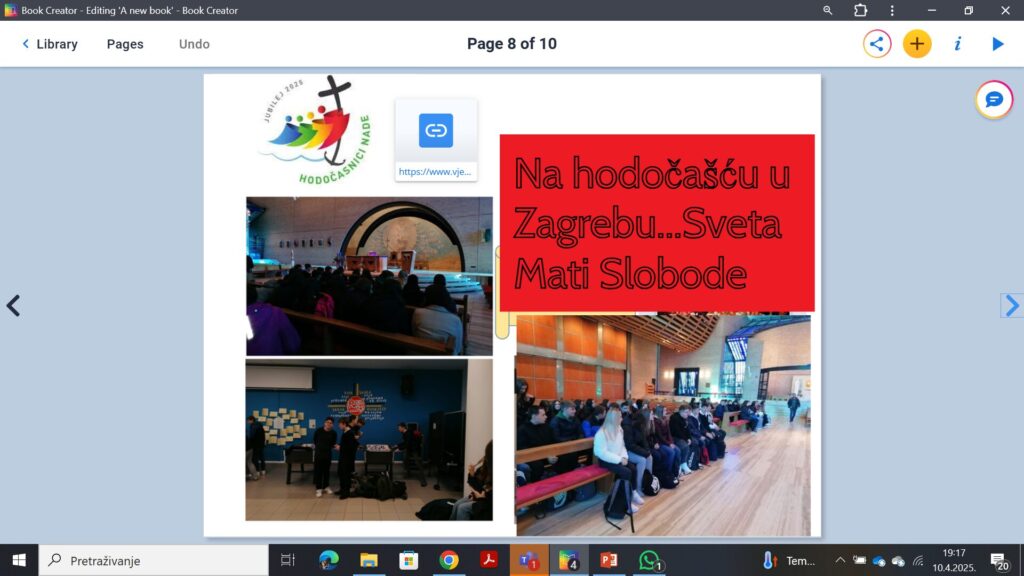
Task: Select the Hodočasnici nade jubilee logo
Action: [313, 130]
